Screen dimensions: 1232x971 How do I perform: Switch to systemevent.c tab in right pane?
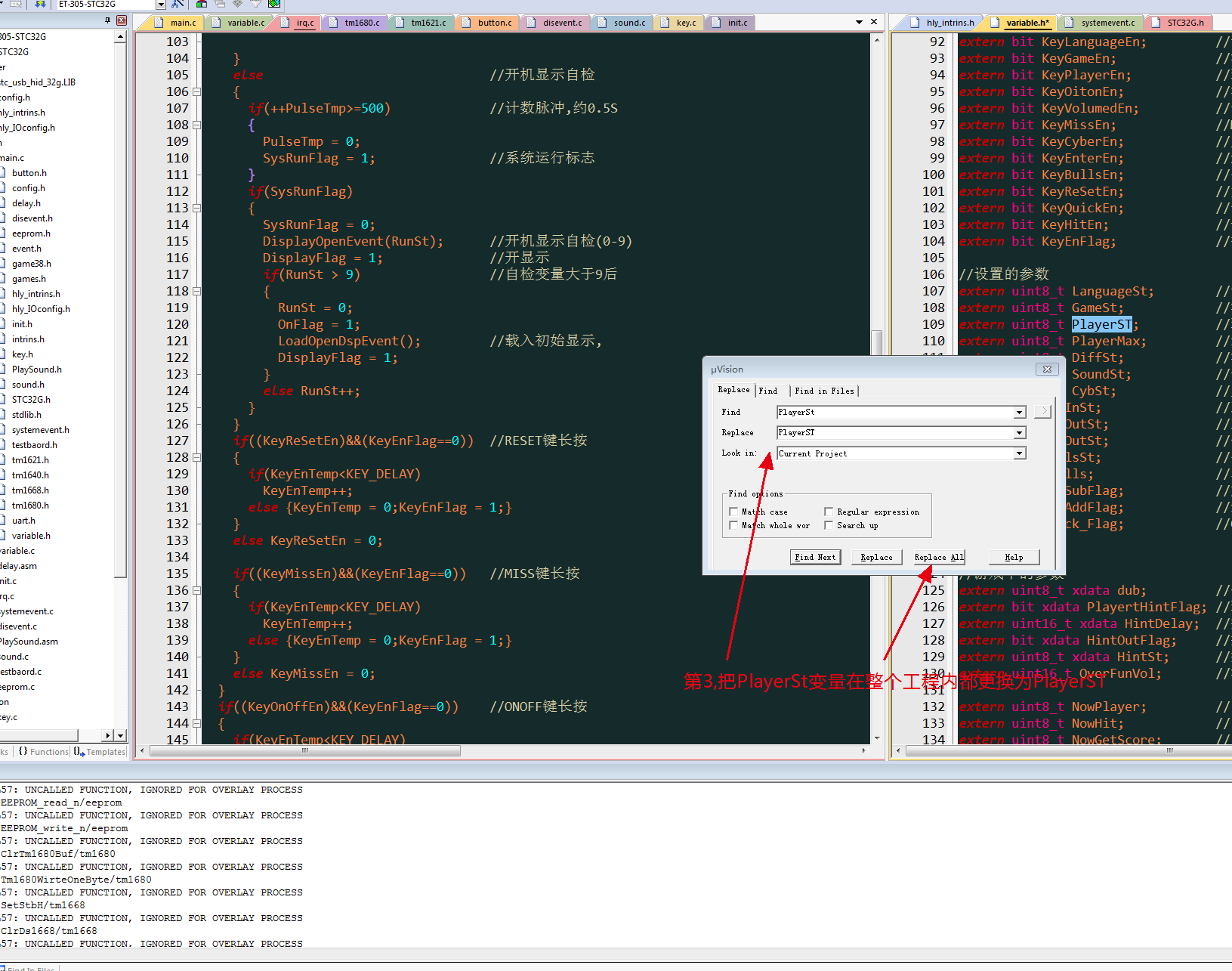[1101, 23]
